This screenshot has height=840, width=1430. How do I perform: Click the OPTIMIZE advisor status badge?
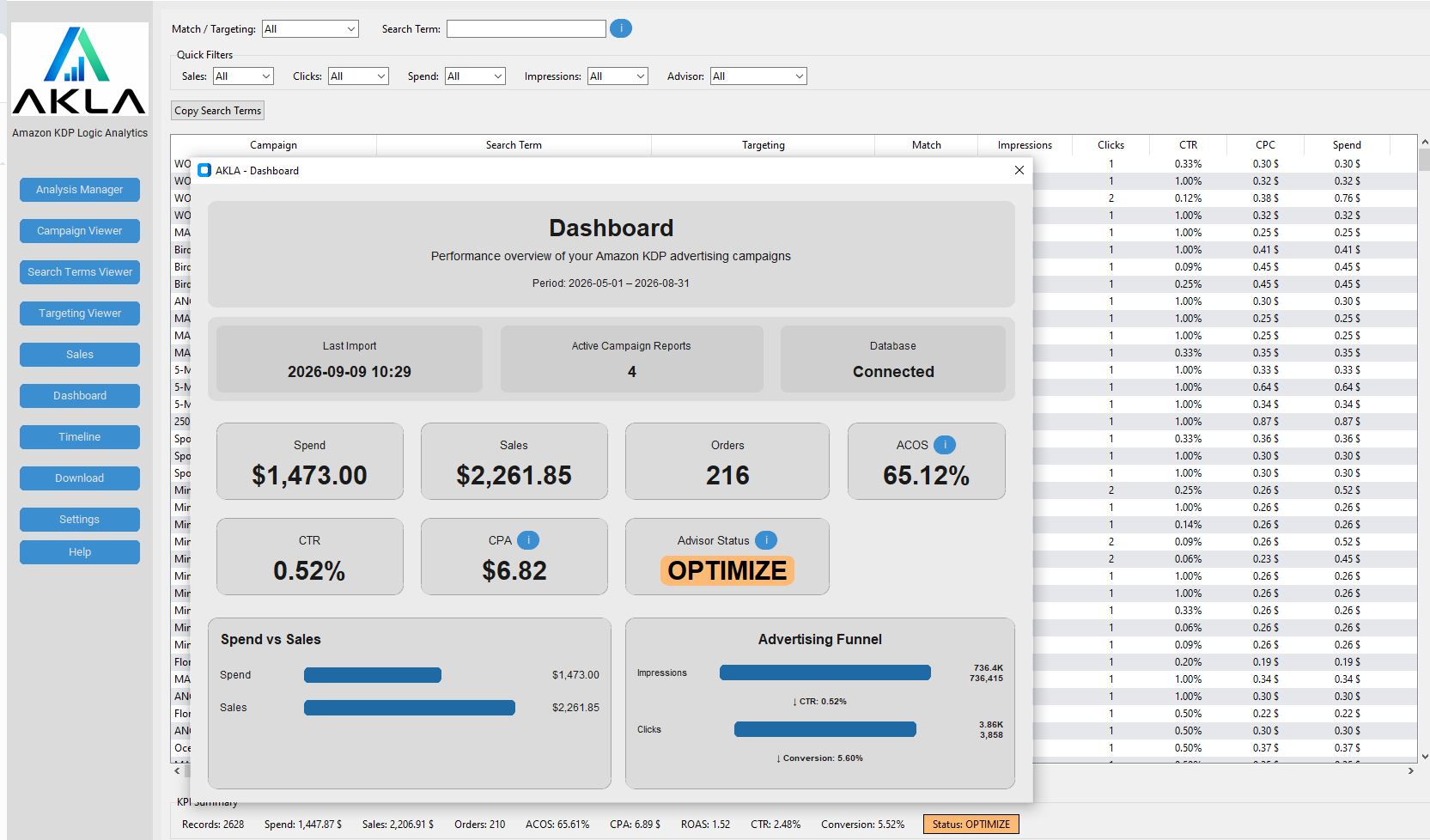pyautogui.click(x=727, y=570)
